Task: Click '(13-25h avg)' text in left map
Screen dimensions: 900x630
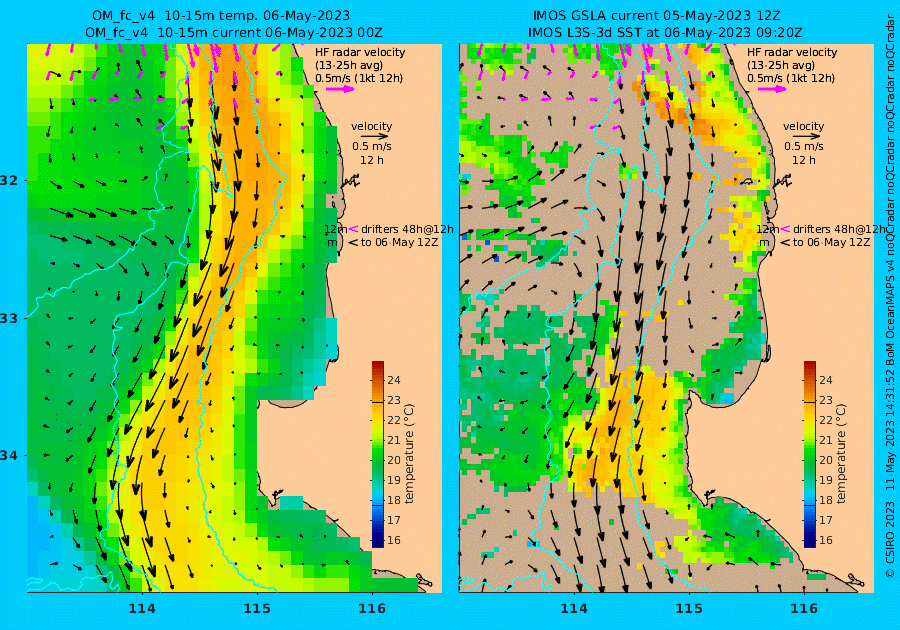Action: (349, 65)
